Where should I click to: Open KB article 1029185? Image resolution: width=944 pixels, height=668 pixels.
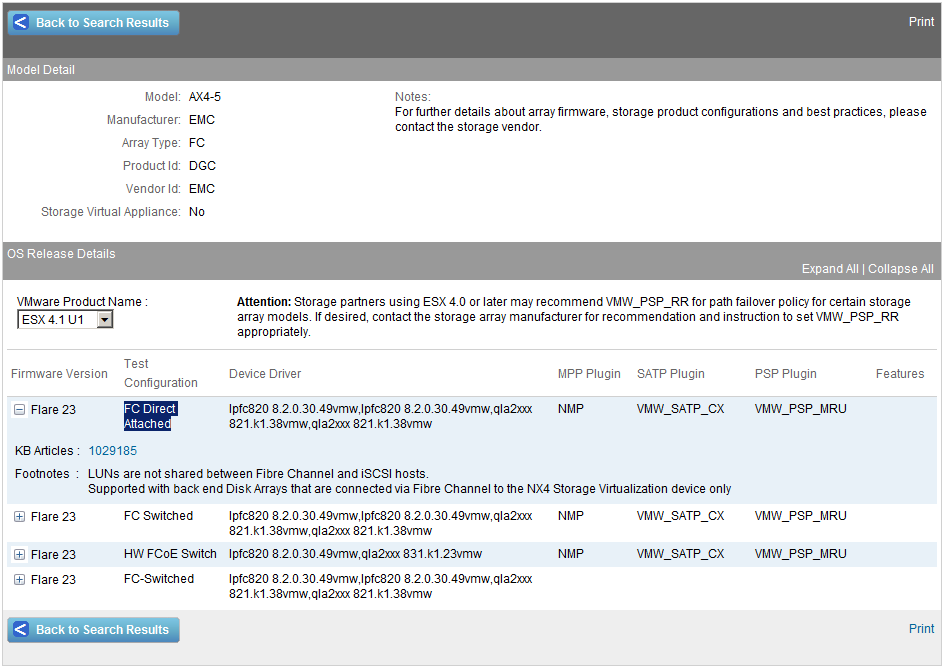click(x=111, y=450)
